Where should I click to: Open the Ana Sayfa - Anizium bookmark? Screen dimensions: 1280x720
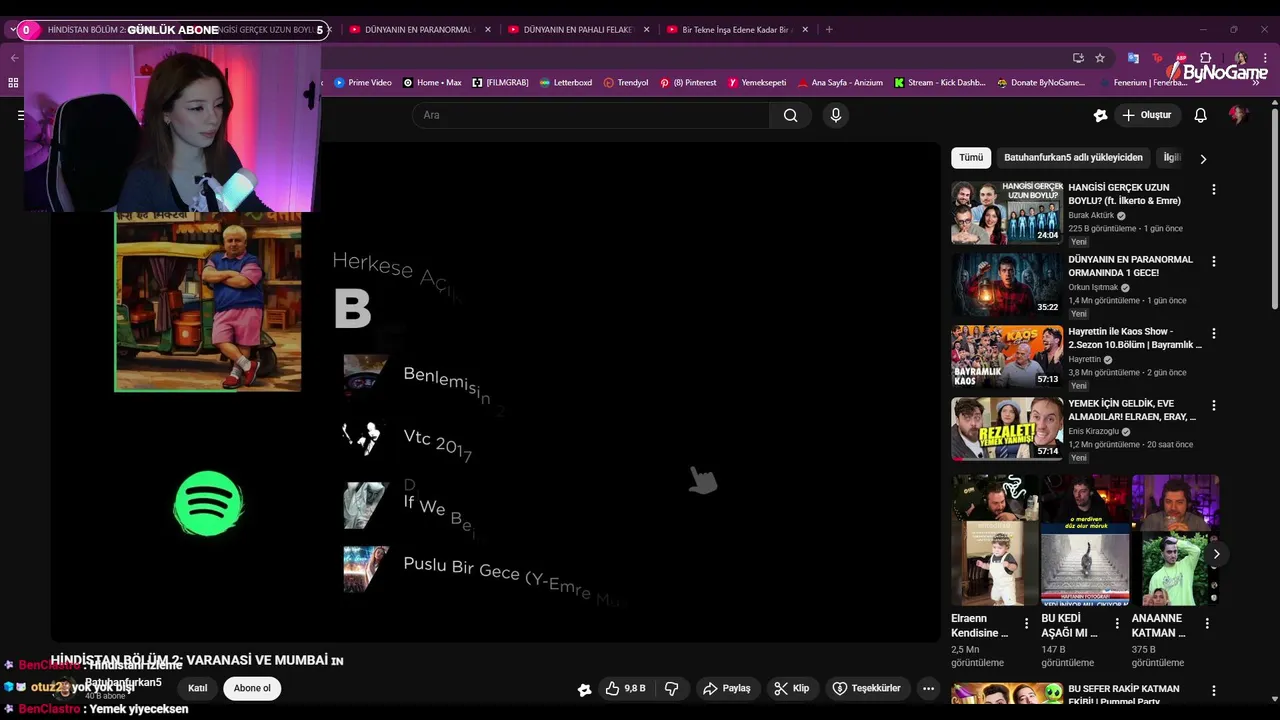point(840,83)
